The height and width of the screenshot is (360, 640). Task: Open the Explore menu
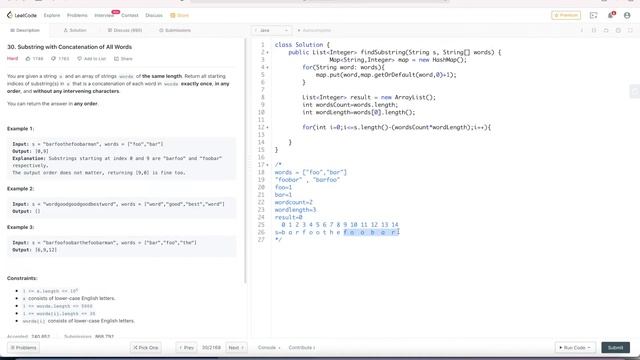point(52,15)
